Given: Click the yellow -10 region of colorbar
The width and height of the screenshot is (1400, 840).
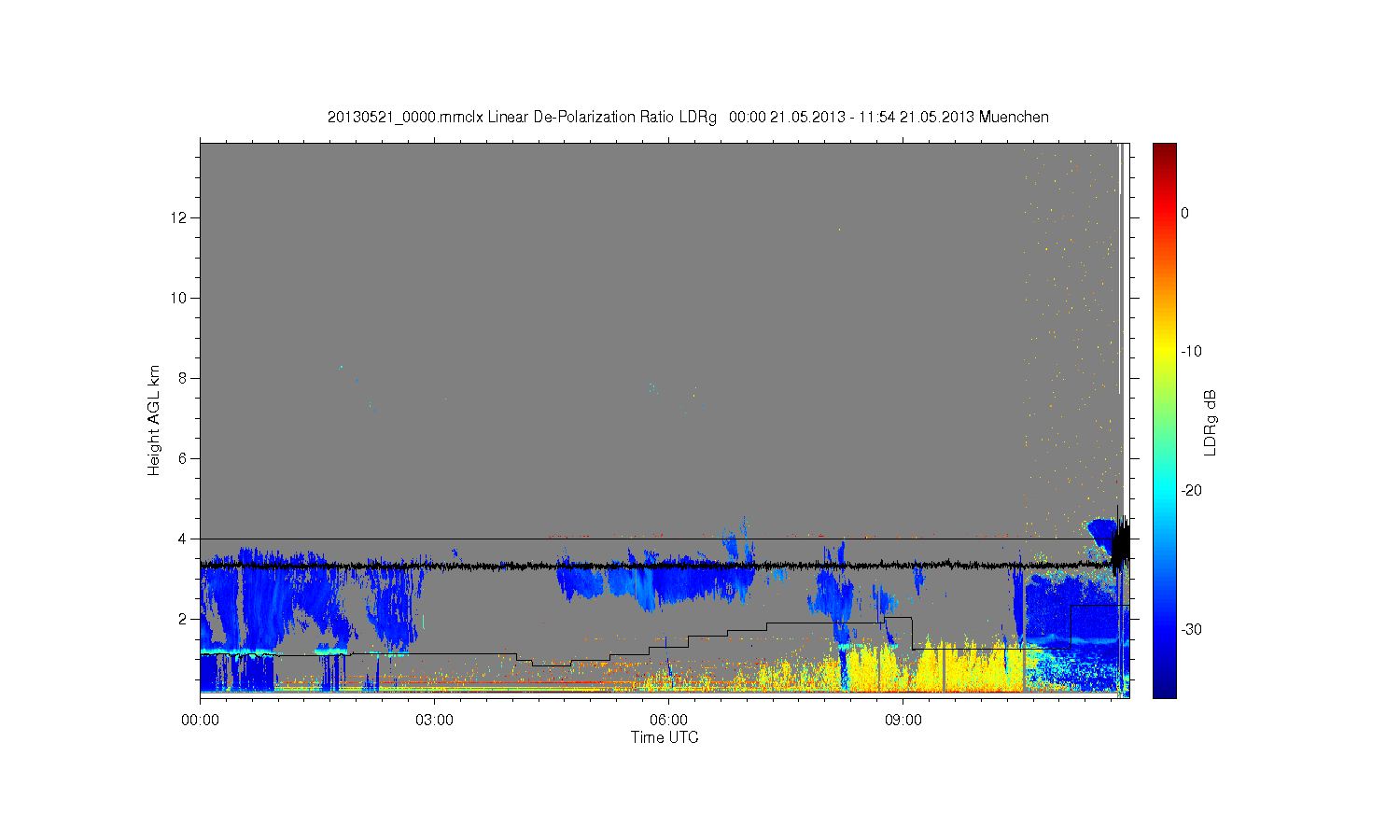Looking at the screenshot, I should coord(1165,352).
